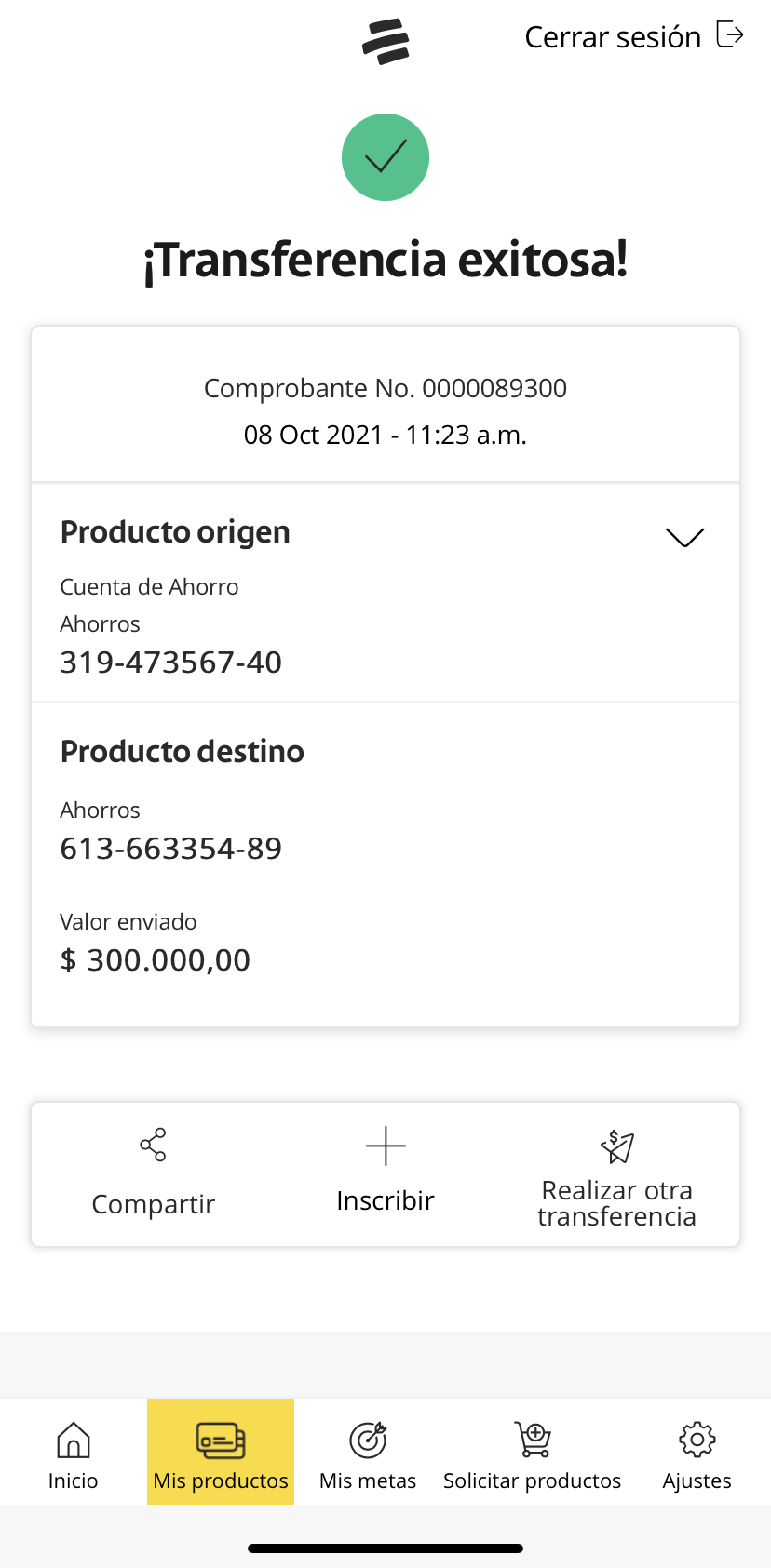Tap the plus icon to enroll account
This screenshot has height=1568, width=771.
point(385,1146)
